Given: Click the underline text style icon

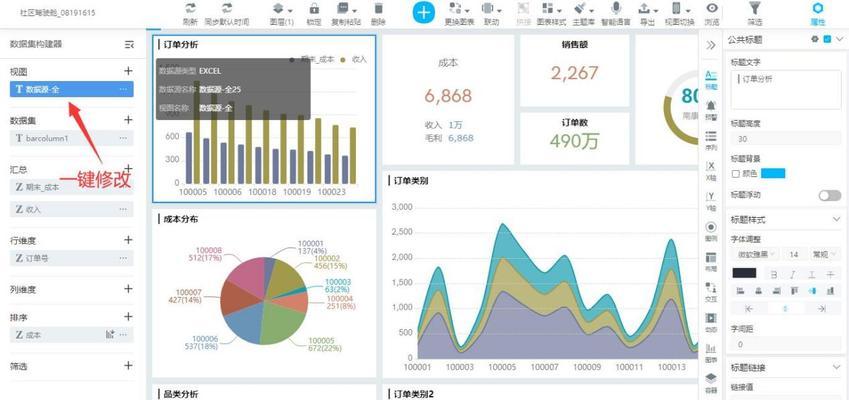Looking at the screenshot, I should [811, 274].
